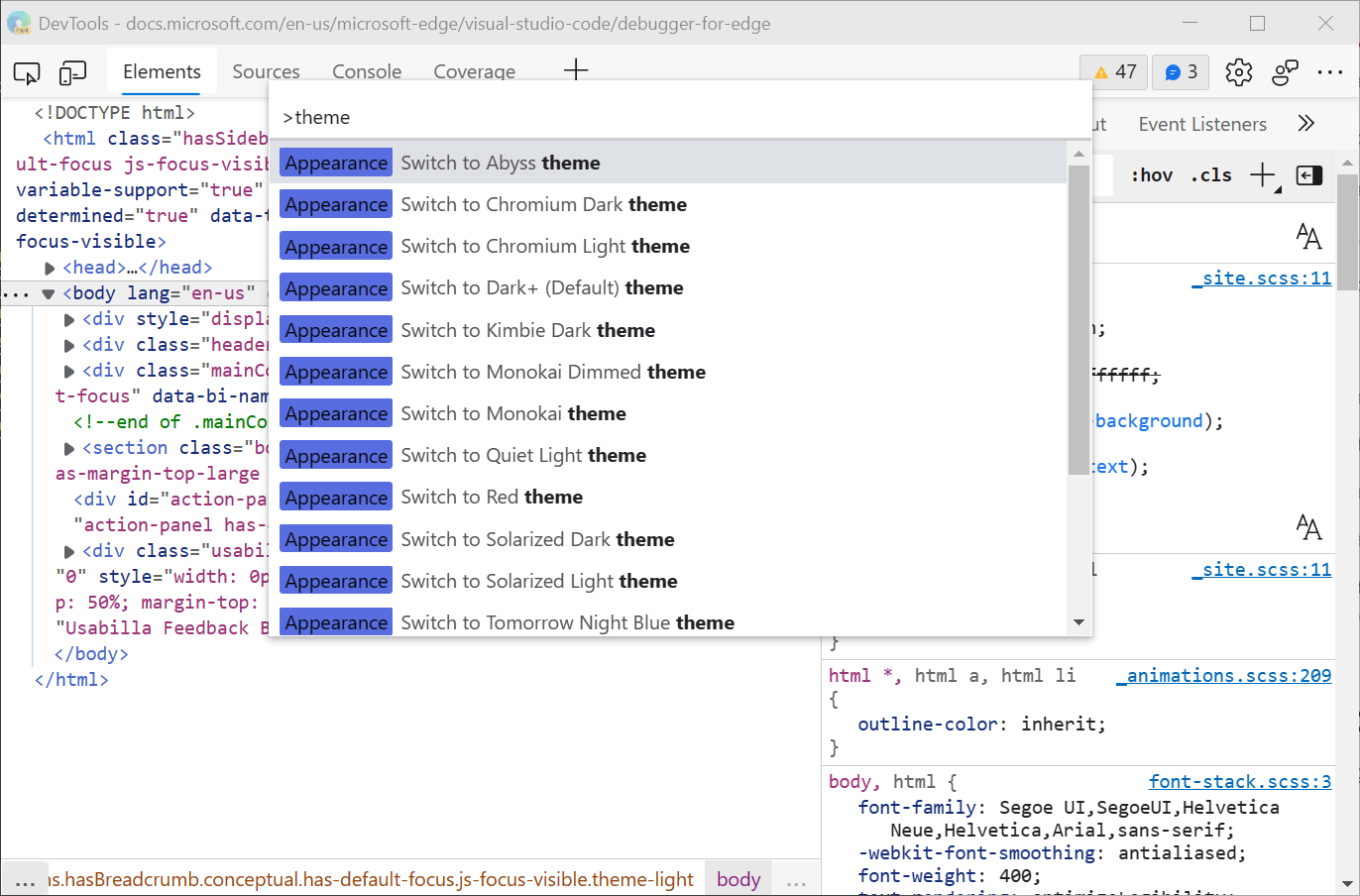Open upper font editor AA icon
This screenshot has height=896, width=1360.
click(1308, 236)
